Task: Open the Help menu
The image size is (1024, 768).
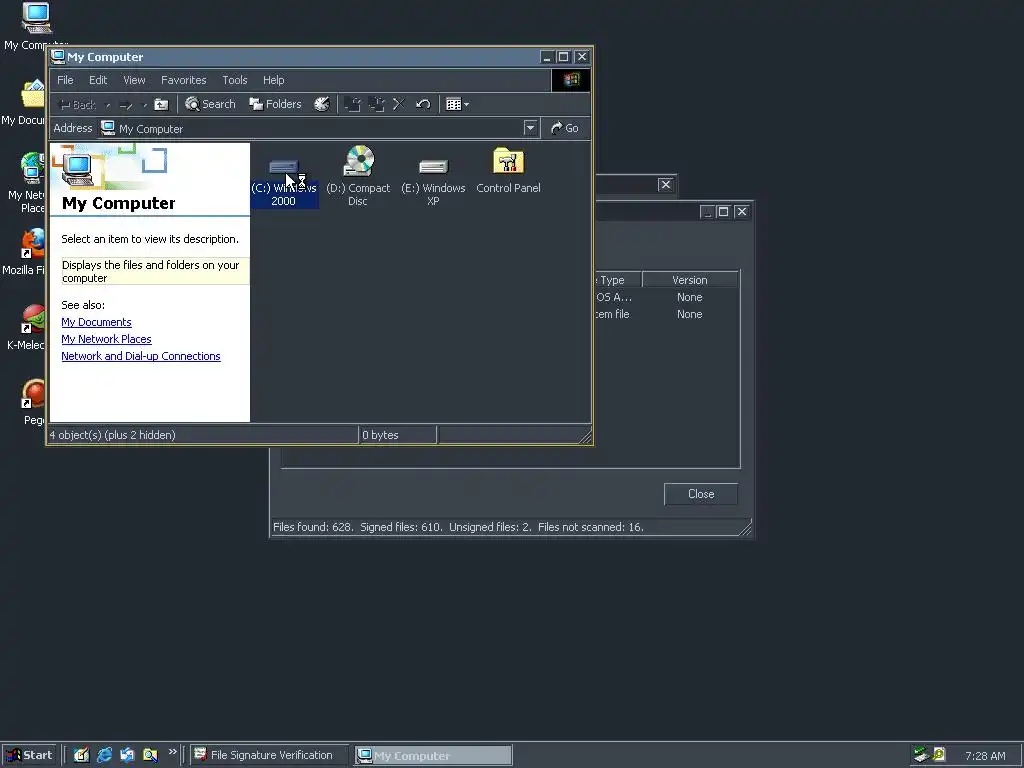Action: click(x=273, y=80)
